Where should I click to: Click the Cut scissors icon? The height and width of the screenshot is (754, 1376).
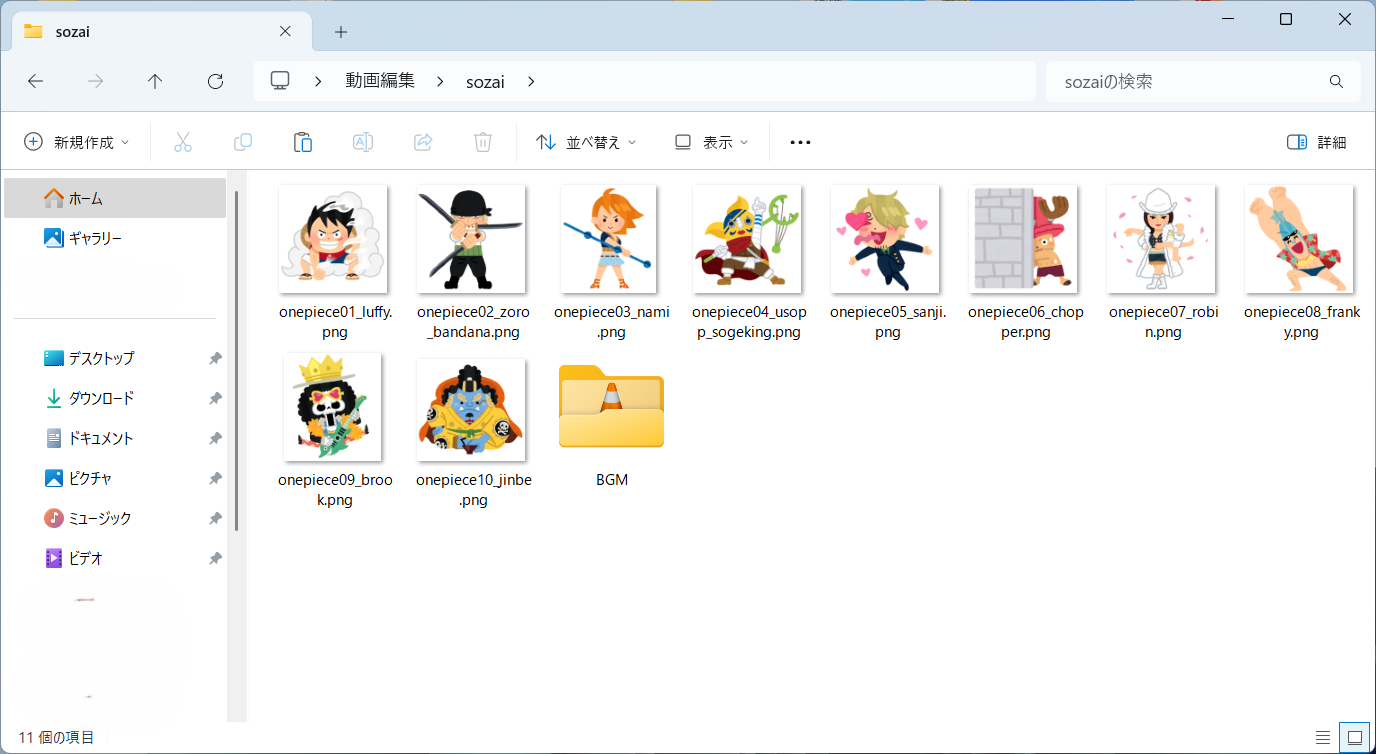pos(182,142)
